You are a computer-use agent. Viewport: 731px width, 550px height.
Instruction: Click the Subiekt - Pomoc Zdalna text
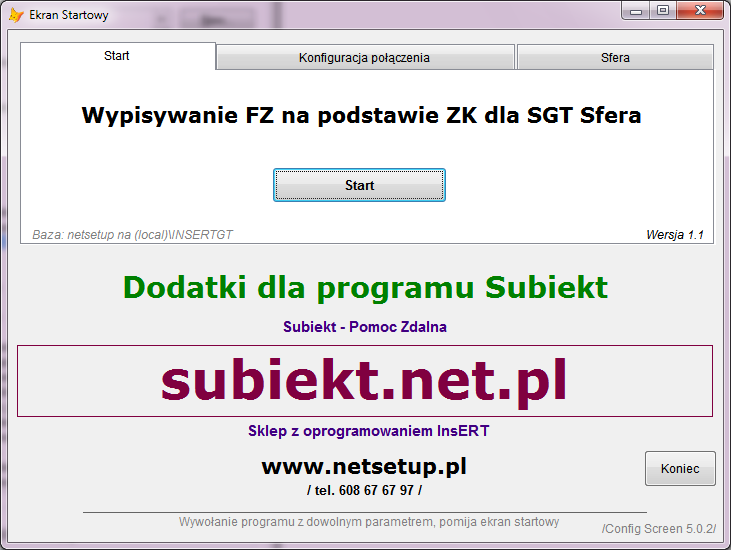coord(365,327)
